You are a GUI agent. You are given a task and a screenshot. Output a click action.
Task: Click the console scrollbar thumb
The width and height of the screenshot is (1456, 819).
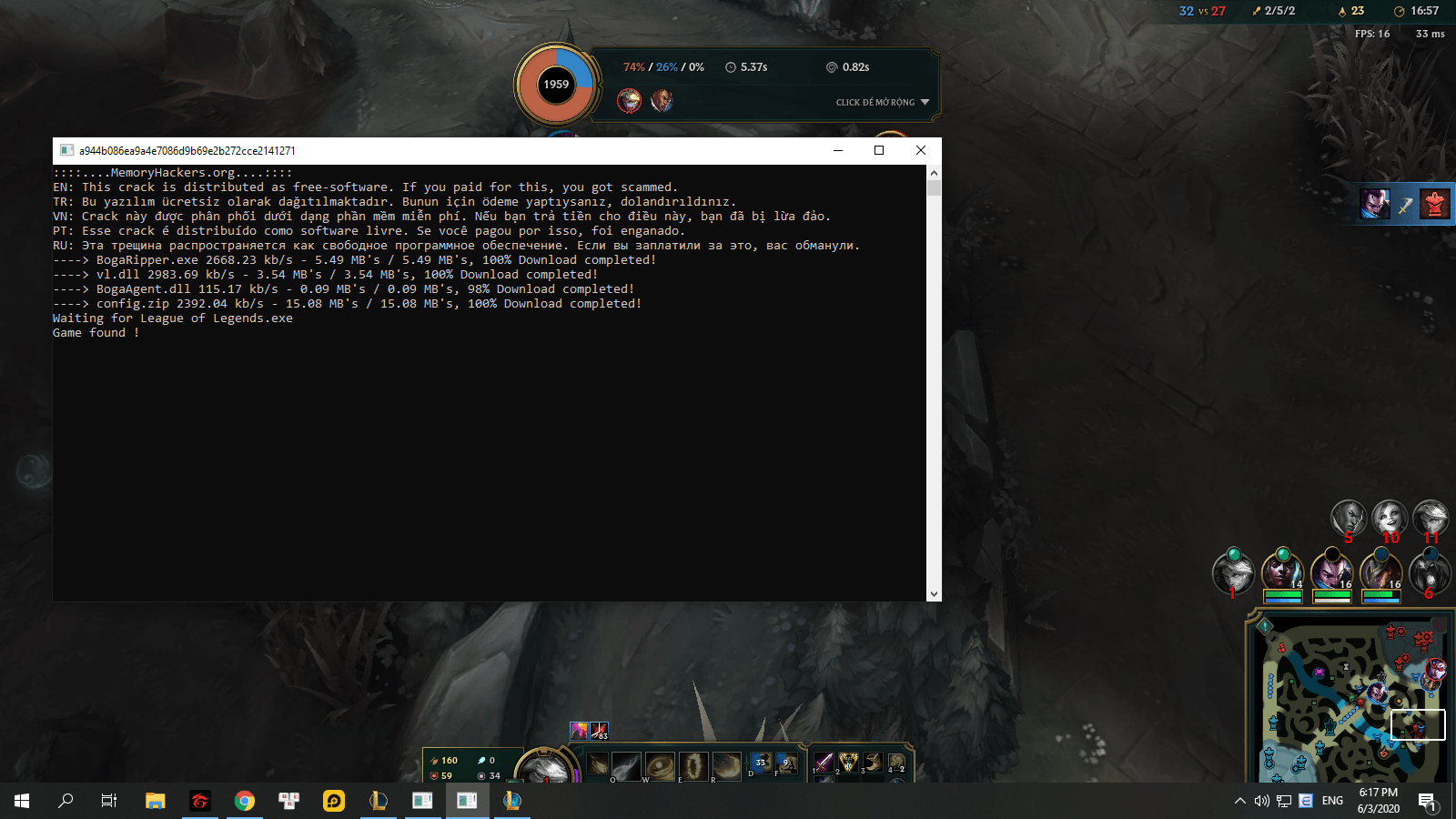click(x=934, y=188)
